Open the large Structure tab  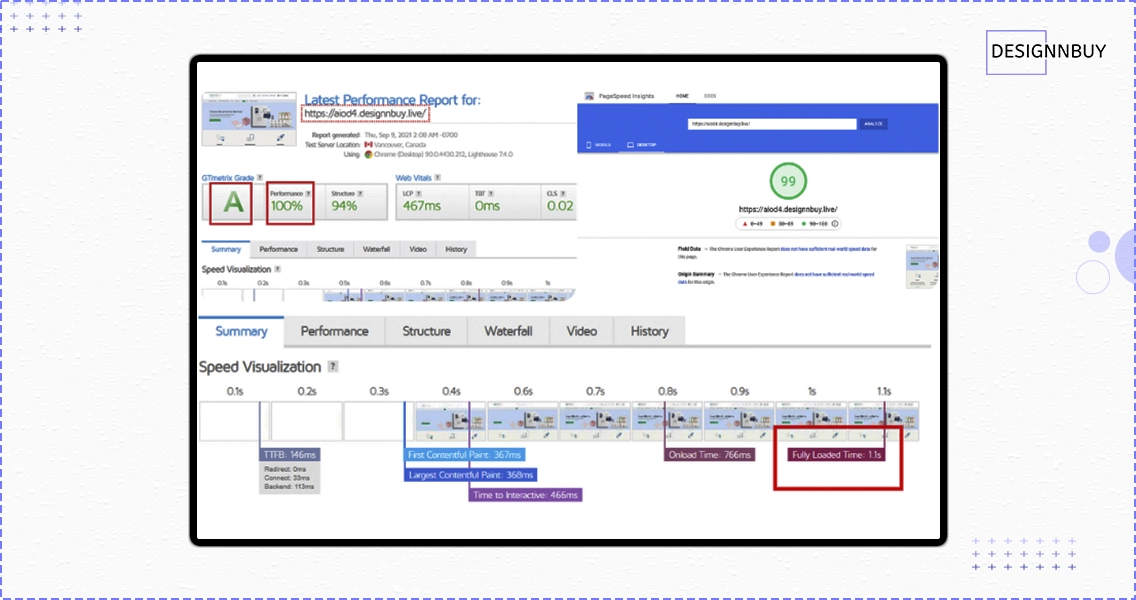pos(426,331)
